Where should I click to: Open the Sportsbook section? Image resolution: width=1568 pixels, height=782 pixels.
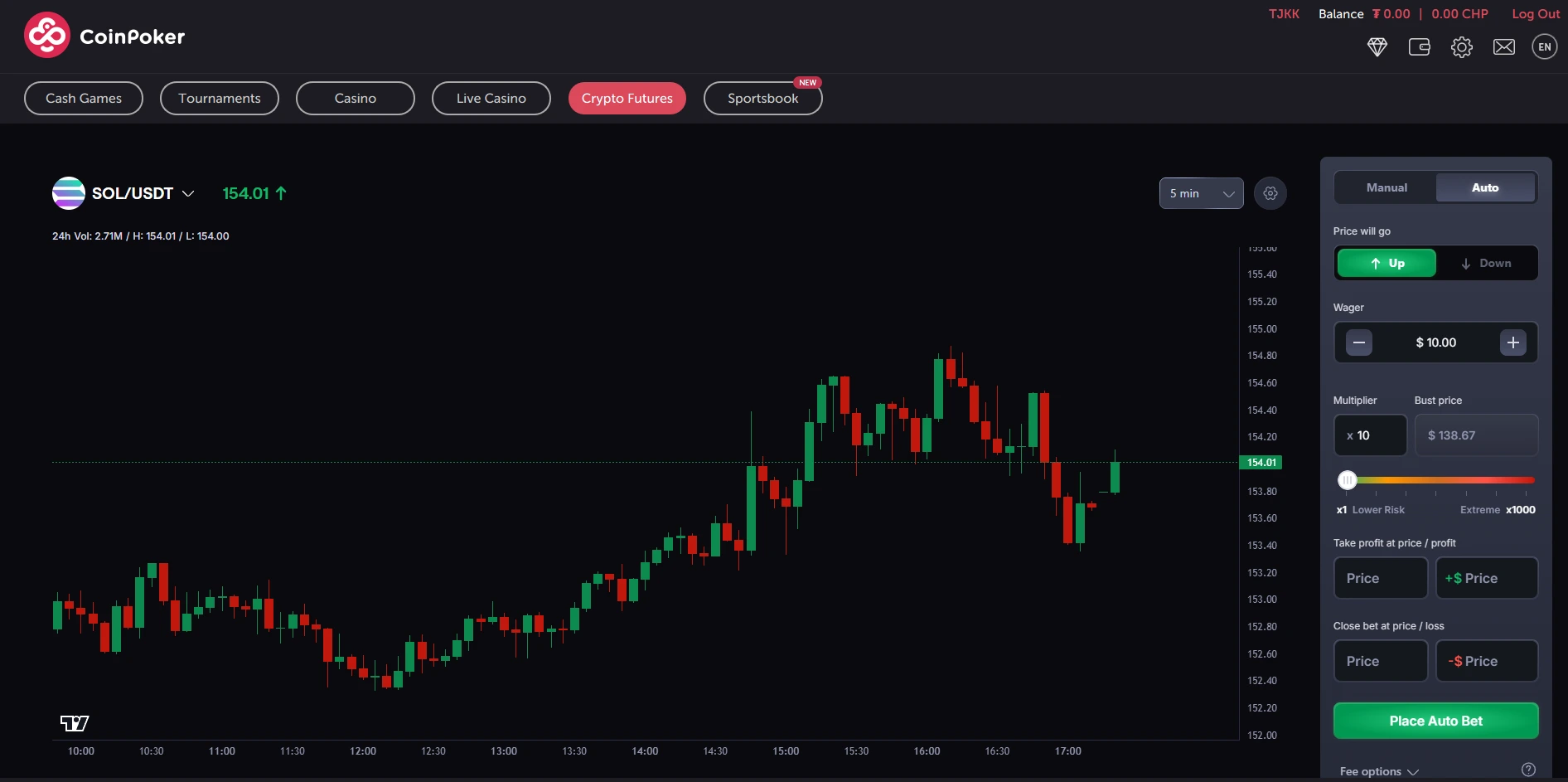tap(762, 98)
